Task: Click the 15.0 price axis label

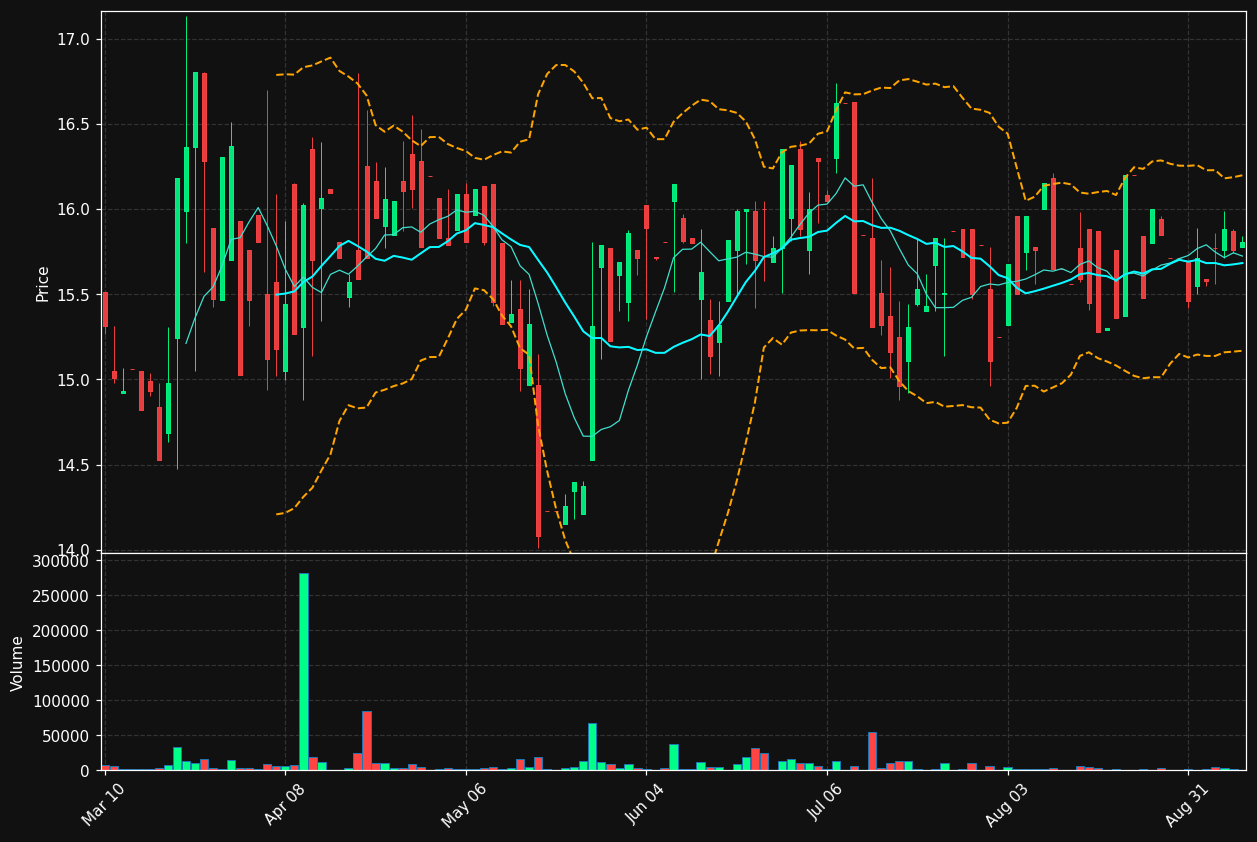Action: click(74, 379)
